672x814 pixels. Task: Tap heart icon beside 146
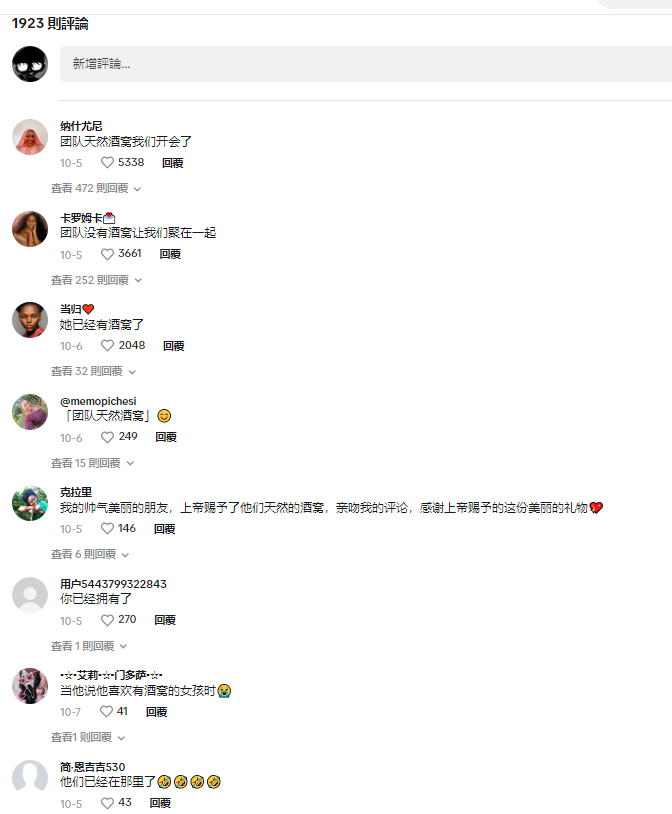[107, 528]
